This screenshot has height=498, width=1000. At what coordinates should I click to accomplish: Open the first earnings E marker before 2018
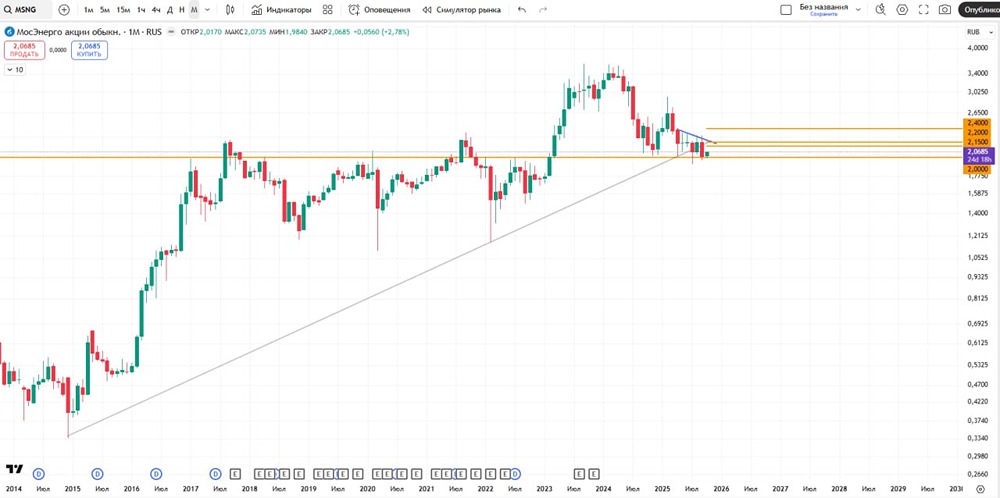(x=235, y=474)
